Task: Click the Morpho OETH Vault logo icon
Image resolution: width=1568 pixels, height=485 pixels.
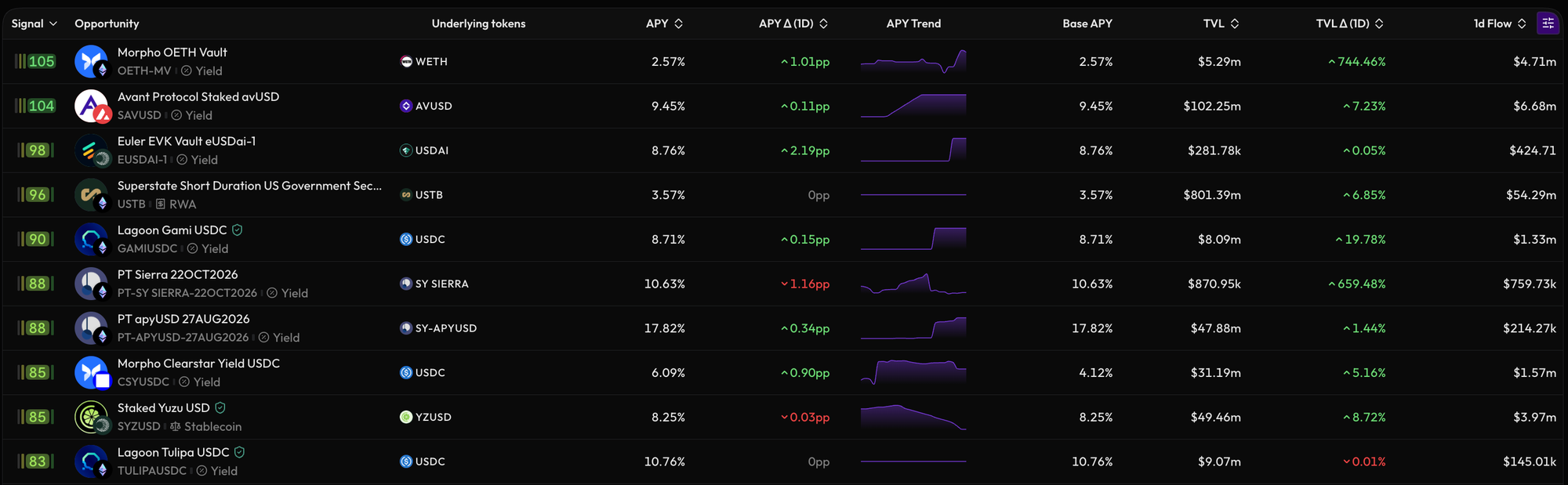Action: click(x=91, y=61)
